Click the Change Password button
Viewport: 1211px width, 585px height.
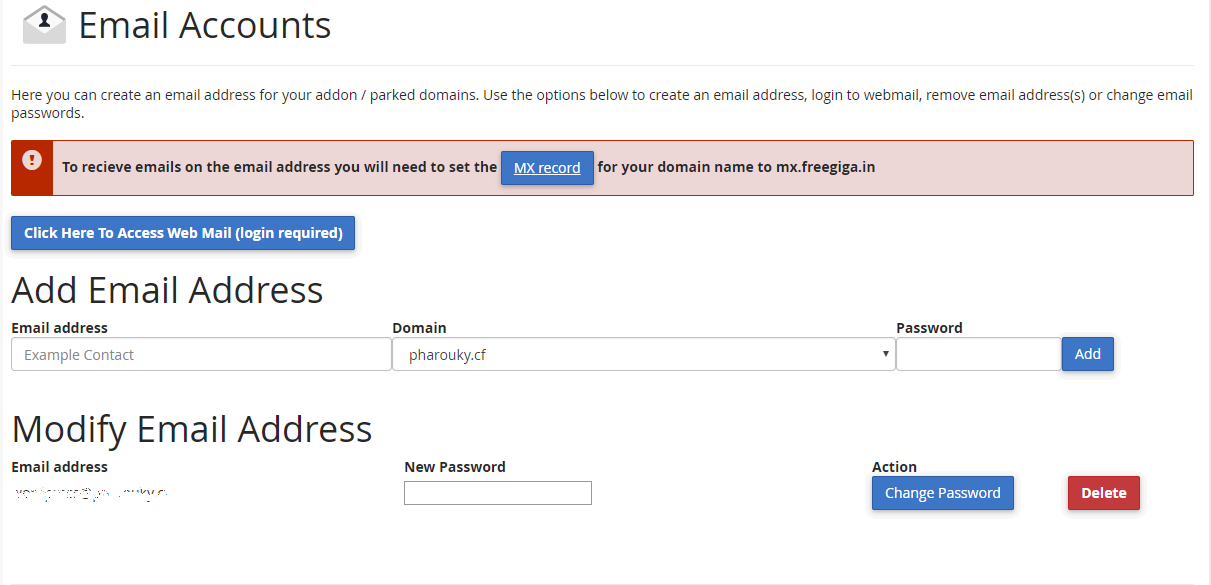(943, 493)
